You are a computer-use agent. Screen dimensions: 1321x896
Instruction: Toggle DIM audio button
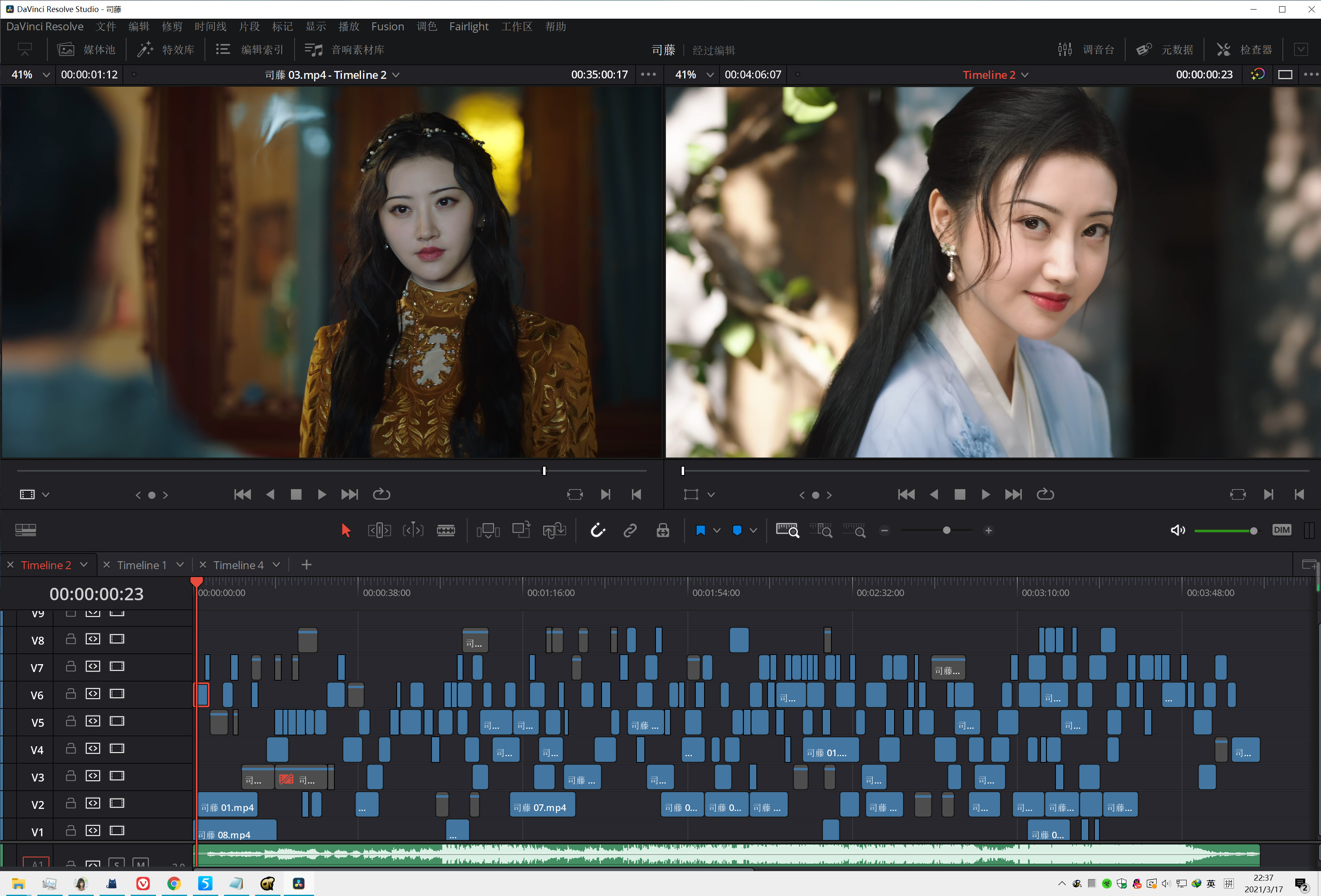(1282, 530)
